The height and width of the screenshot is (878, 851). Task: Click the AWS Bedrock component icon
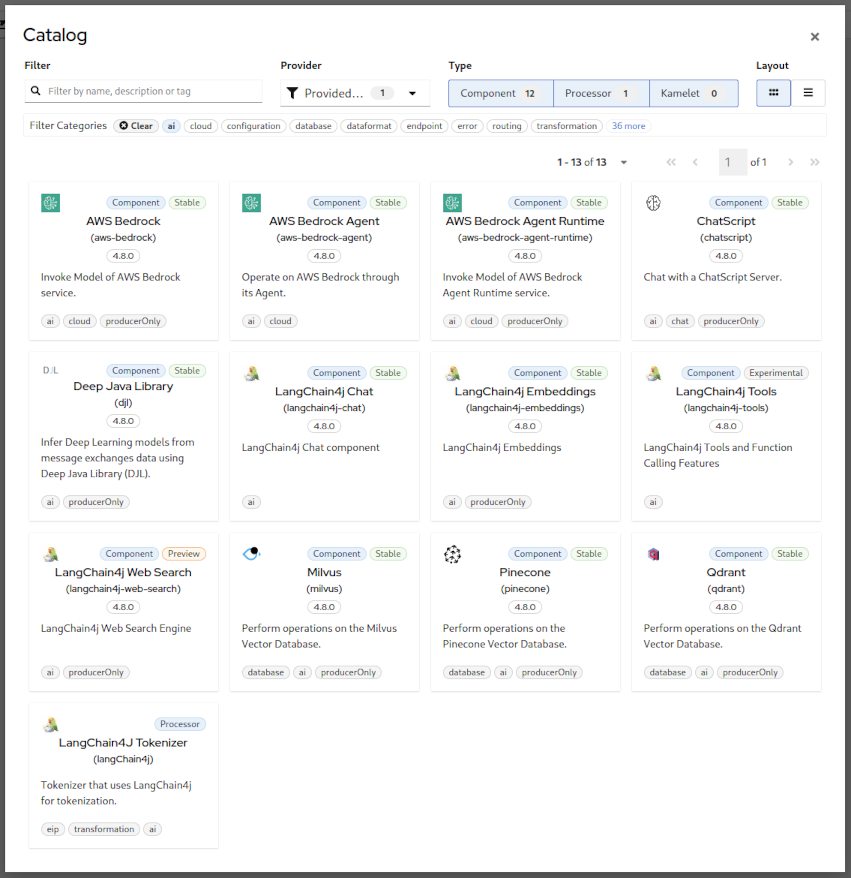click(51, 203)
